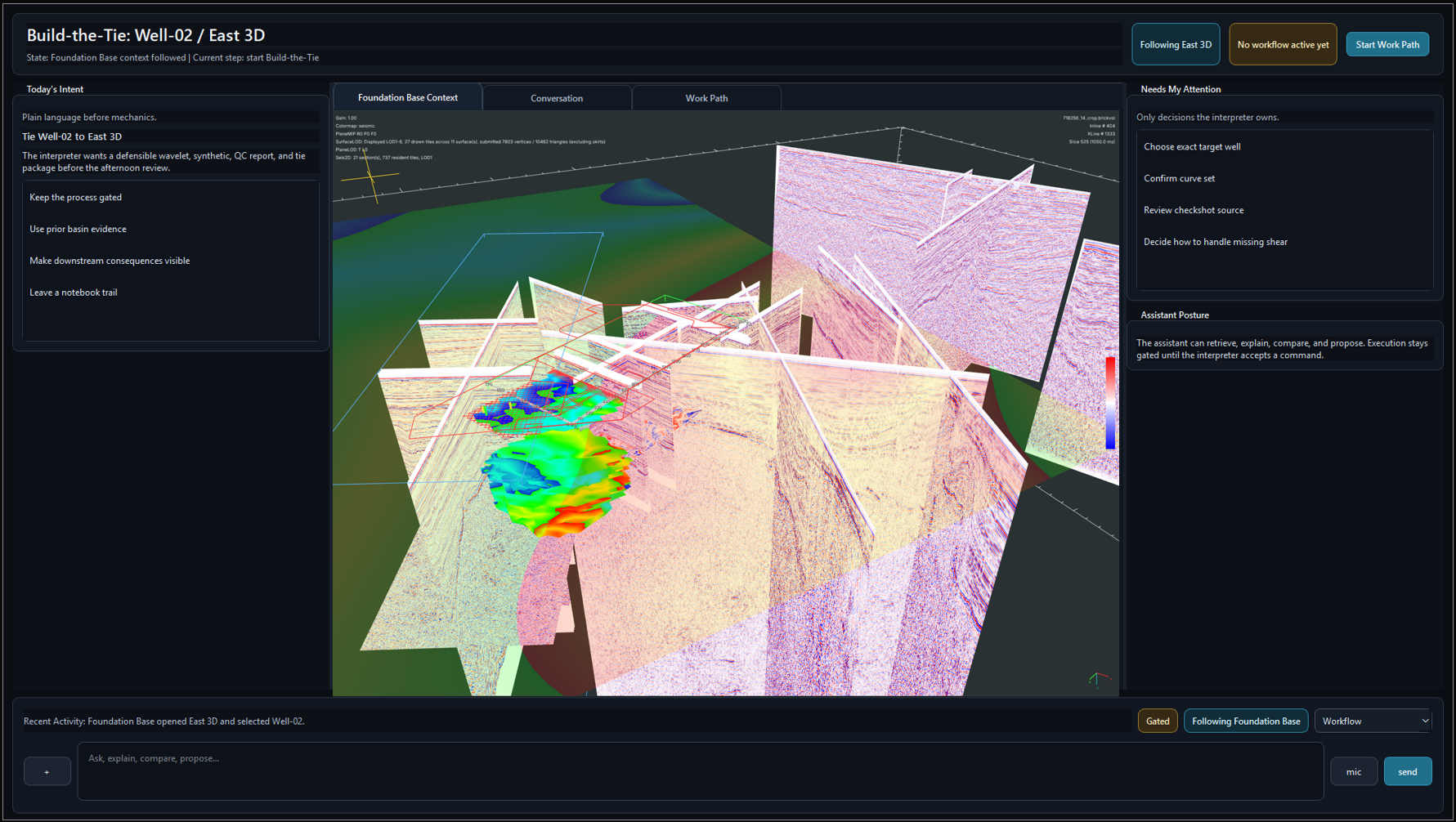Click the send button
Image resolution: width=1456 pixels, height=822 pixels.
click(1407, 771)
